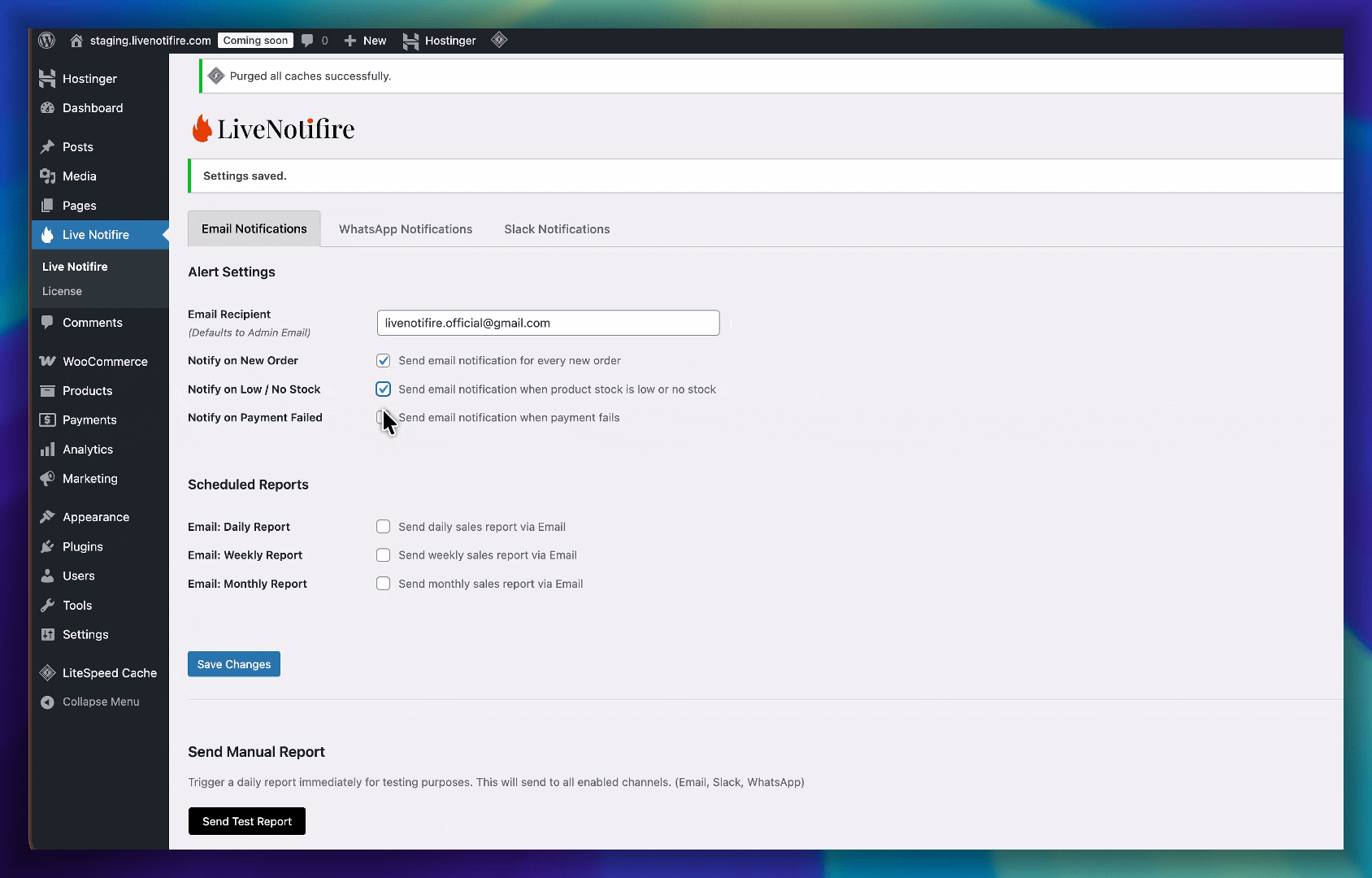Screen dimensions: 1372x878
Task: Open the License page under Live Notifire
Action: pos(62,291)
